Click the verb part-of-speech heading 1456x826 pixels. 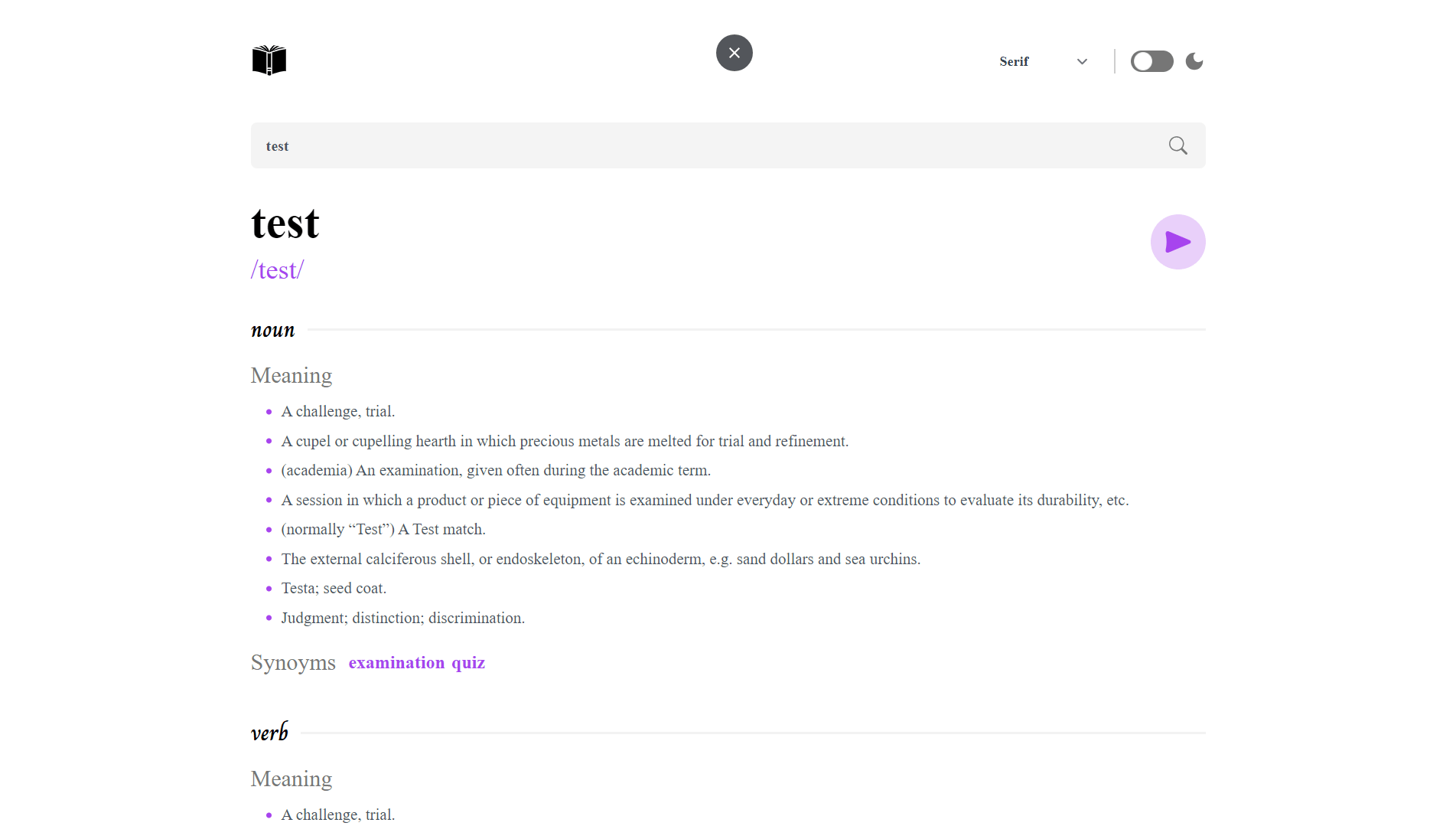point(269,733)
